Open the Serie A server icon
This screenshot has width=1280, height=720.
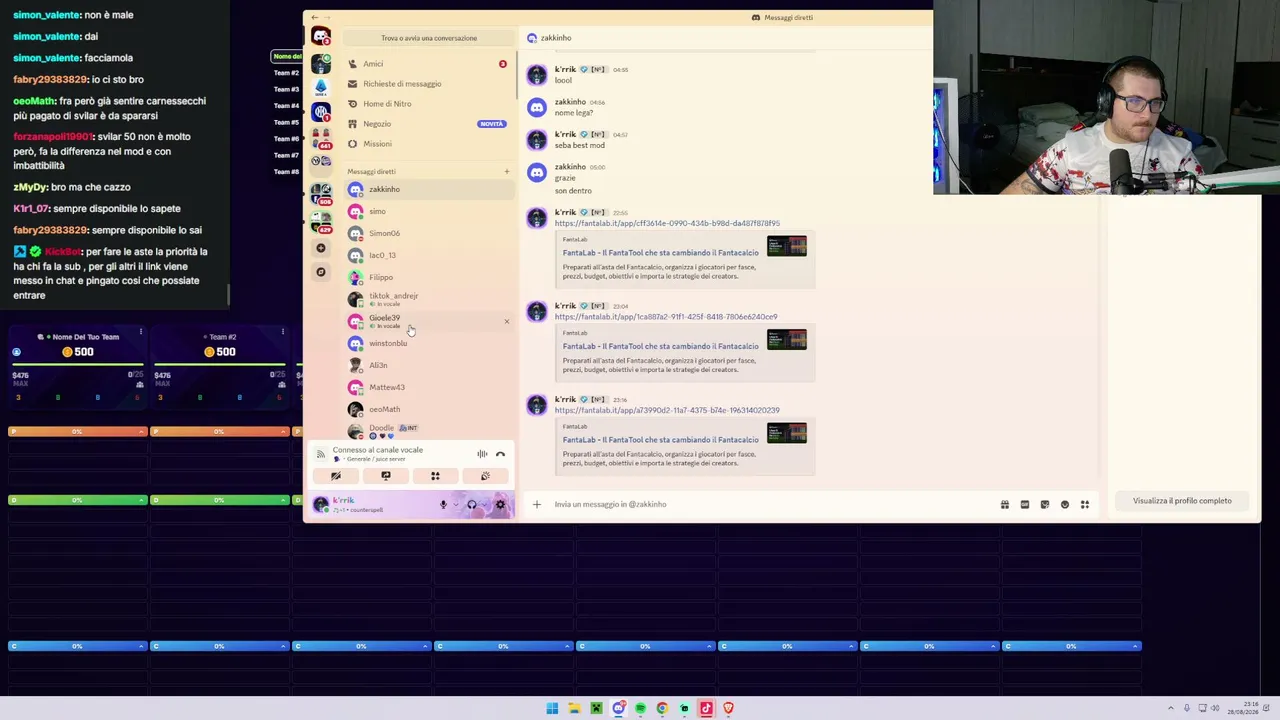(x=320, y=88)
